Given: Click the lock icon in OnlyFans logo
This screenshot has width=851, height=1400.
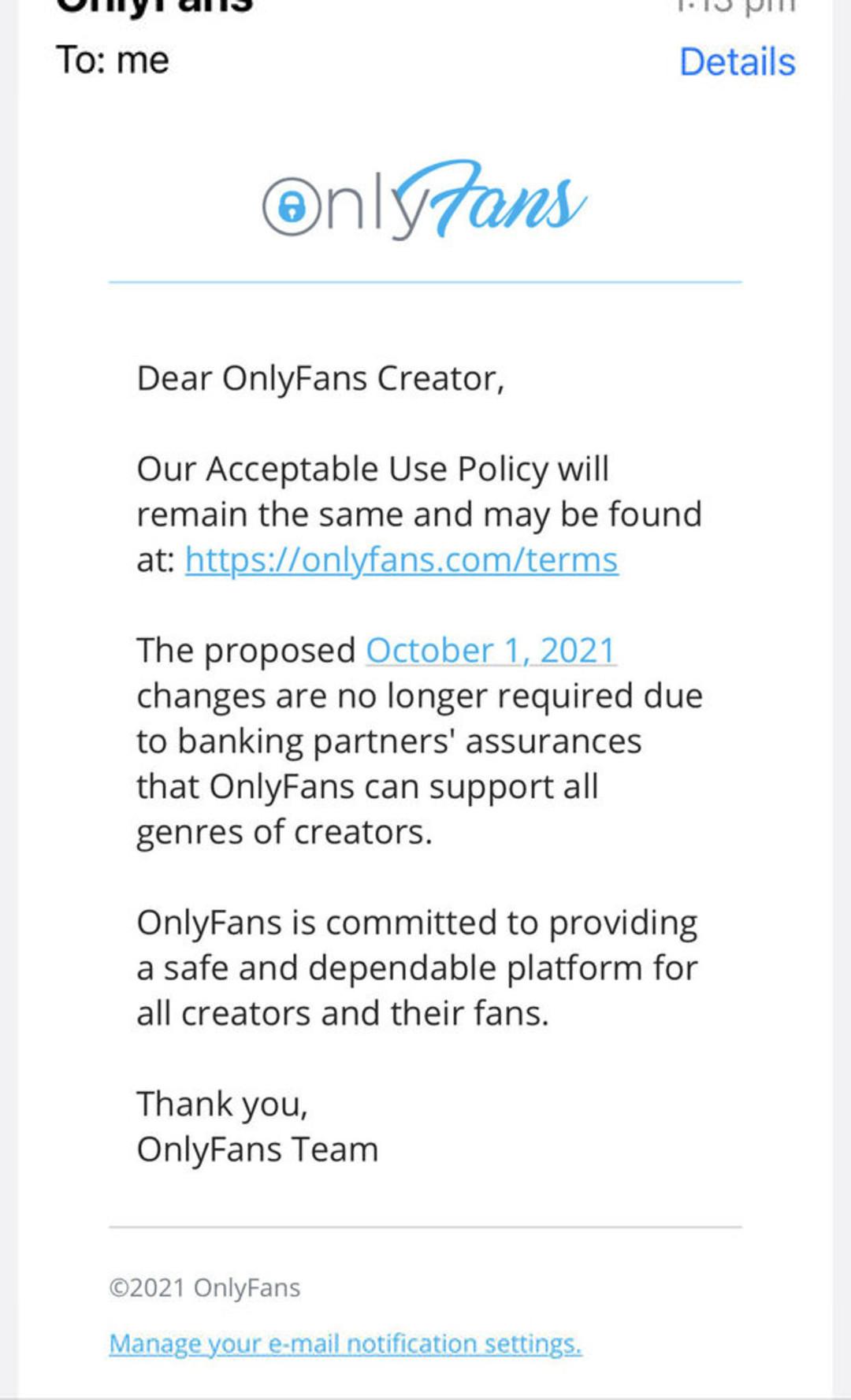Looking at the screenshot, I should click(292, 207).
